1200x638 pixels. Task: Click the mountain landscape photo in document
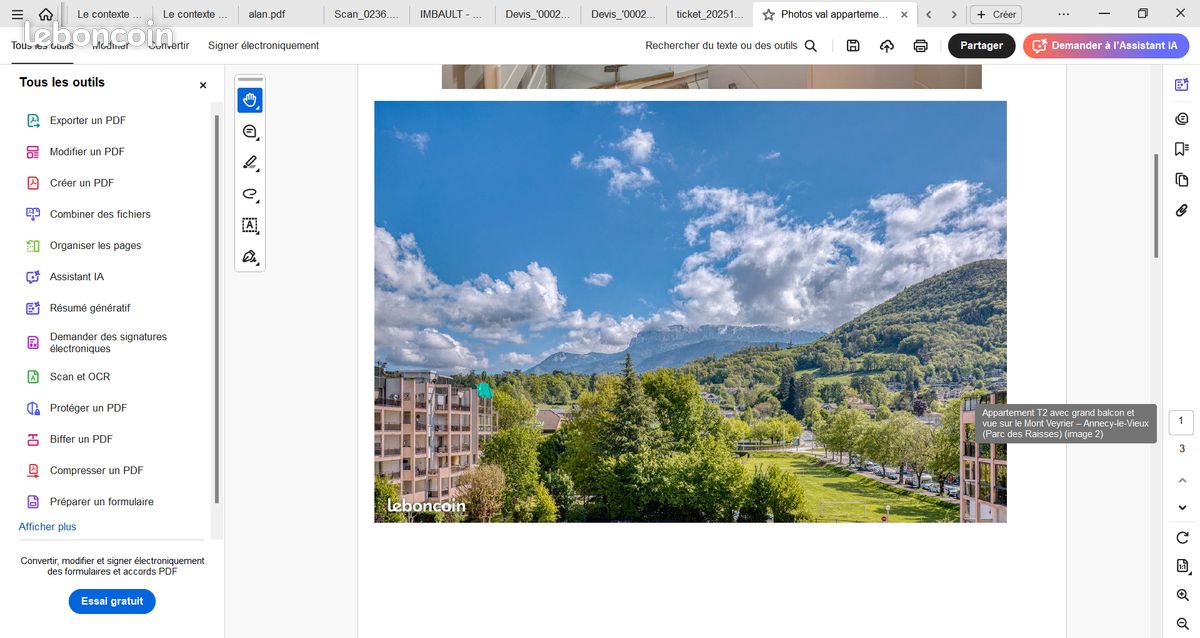coord(690,311)
